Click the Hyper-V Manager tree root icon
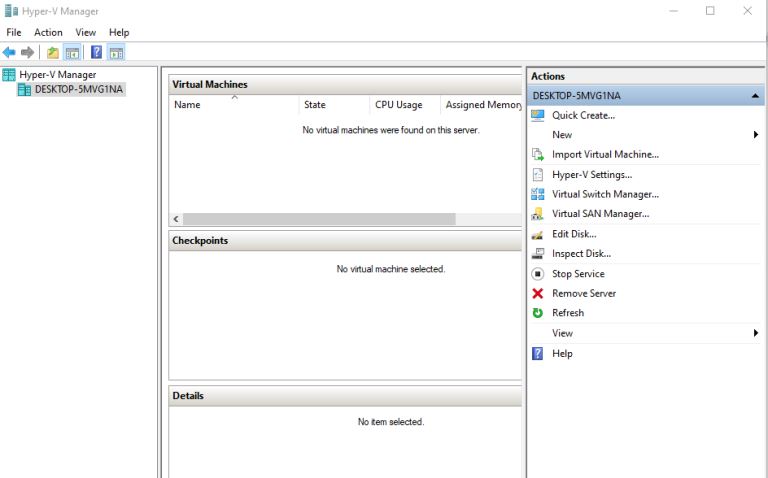 [9, 74]
